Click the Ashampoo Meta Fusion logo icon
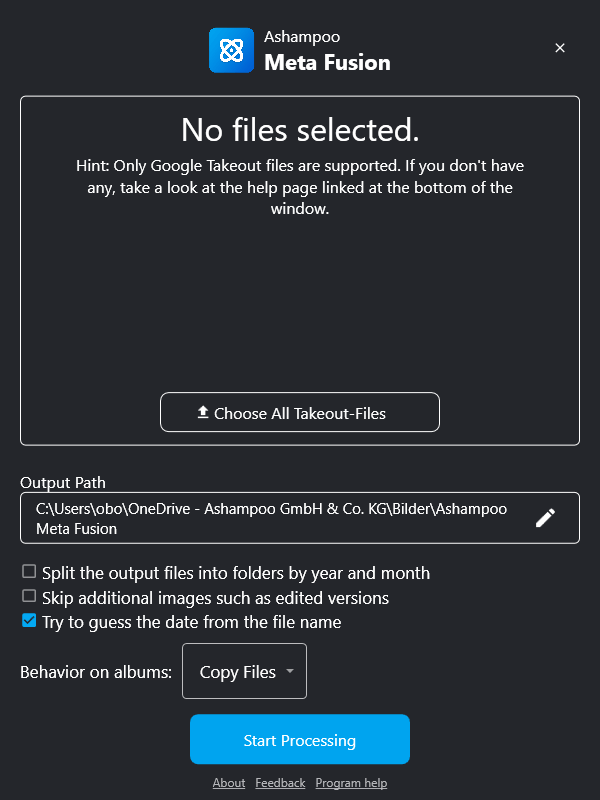Image resolution: width=600 pixels, height=800 pixels. click(x=231, y=50)
